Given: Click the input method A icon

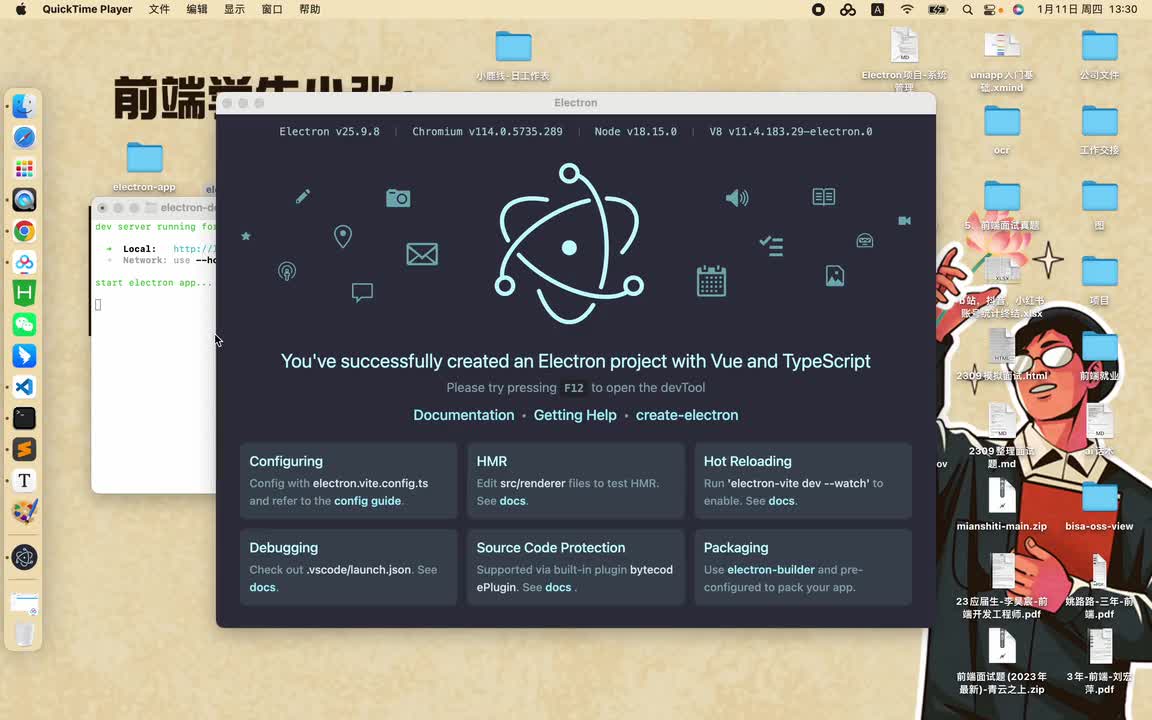Looking at the screenshot, I should [877, 10].
